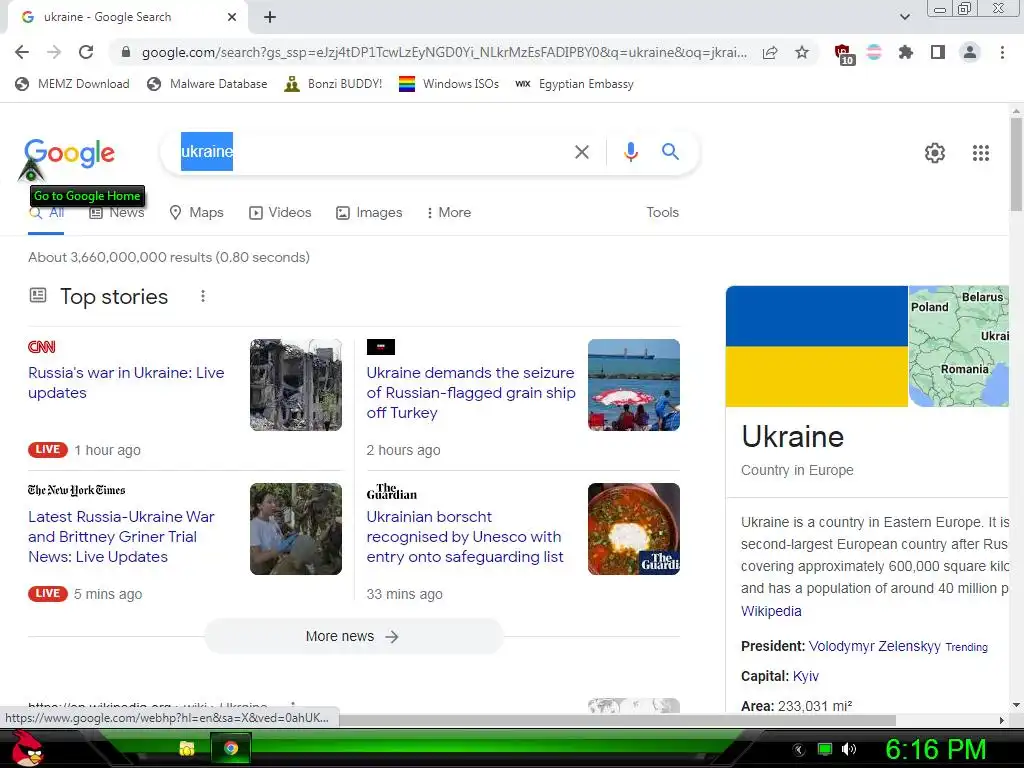Open the Google apps grid
Screen dimensions: 1024x768
coord(980,153)
